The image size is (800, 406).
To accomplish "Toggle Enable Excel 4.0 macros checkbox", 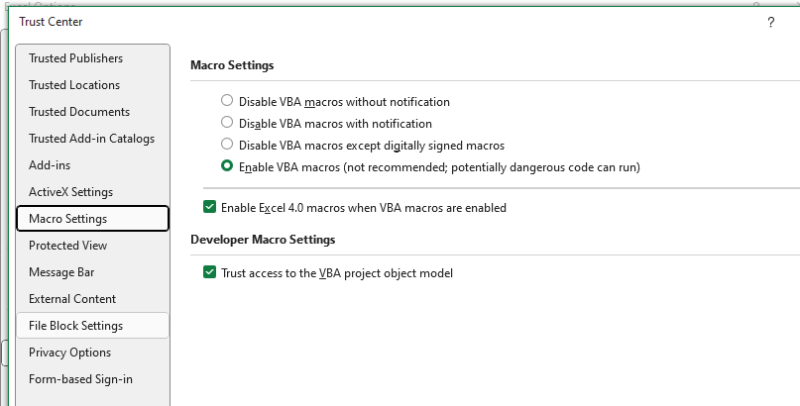I will tap(210, 208).
